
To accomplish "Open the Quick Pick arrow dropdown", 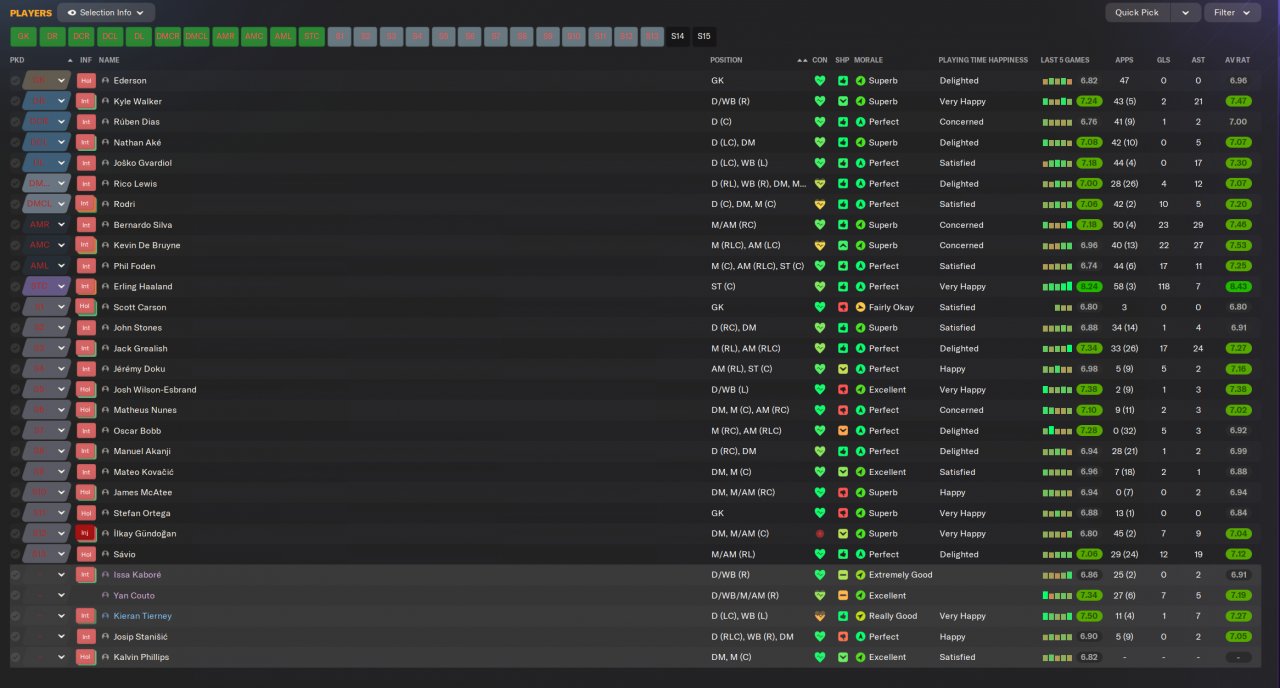I will click(x=1185, y=13).
